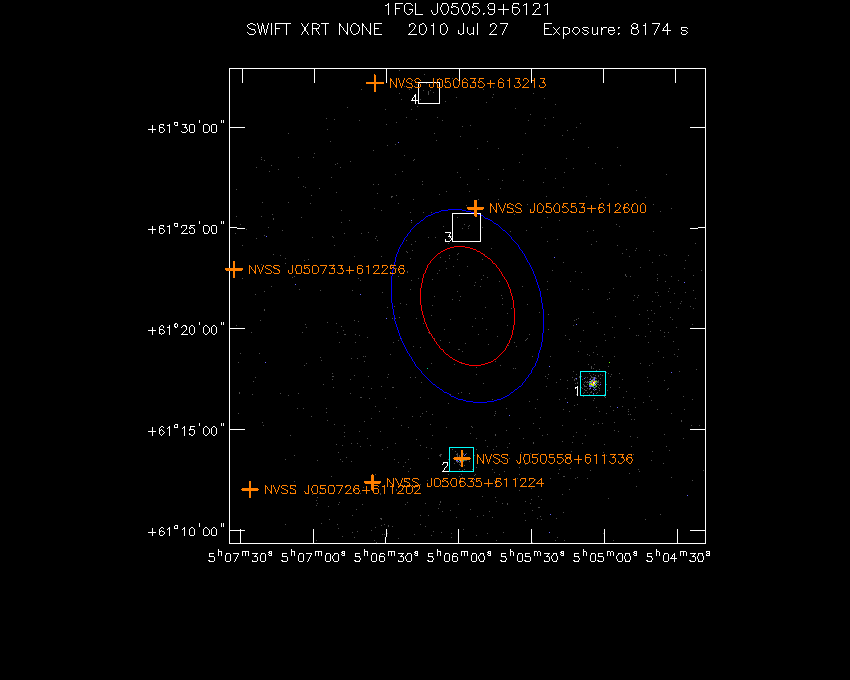
Task: Click the +61°25'00" declination label
Action: (x=186, y=229)
